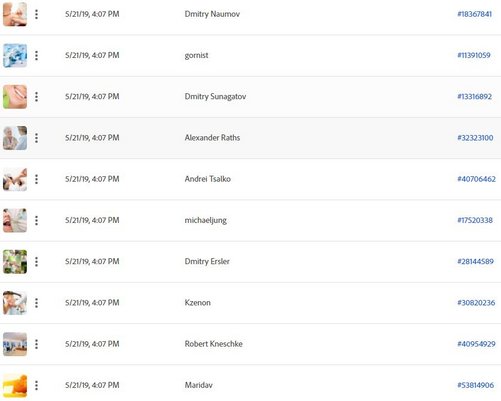Open the more options menu for Dmitry Sunagatov
Screen dimensions: 501x401
pos(36,97)
